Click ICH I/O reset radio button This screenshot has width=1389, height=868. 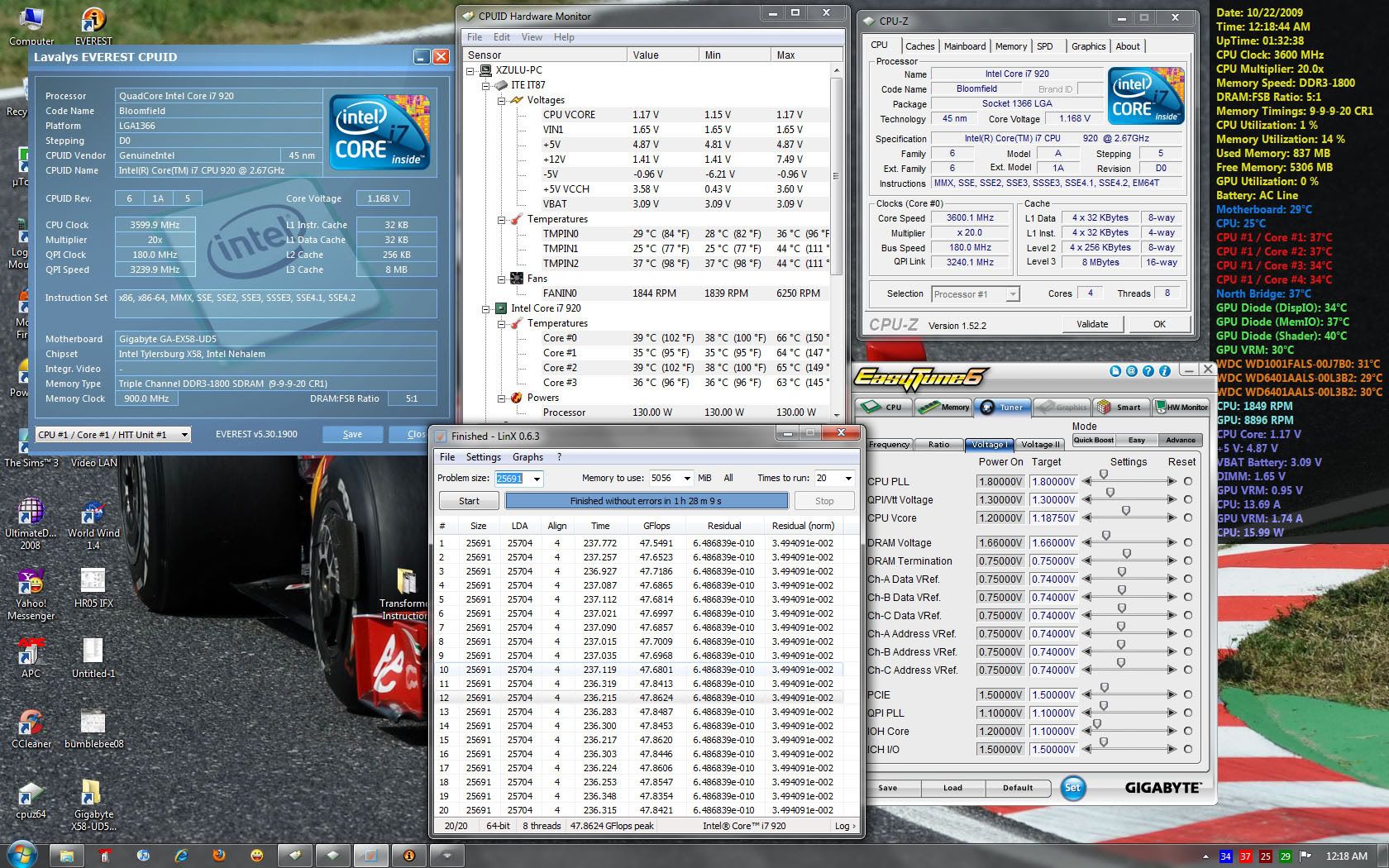tap(1188, 749)
